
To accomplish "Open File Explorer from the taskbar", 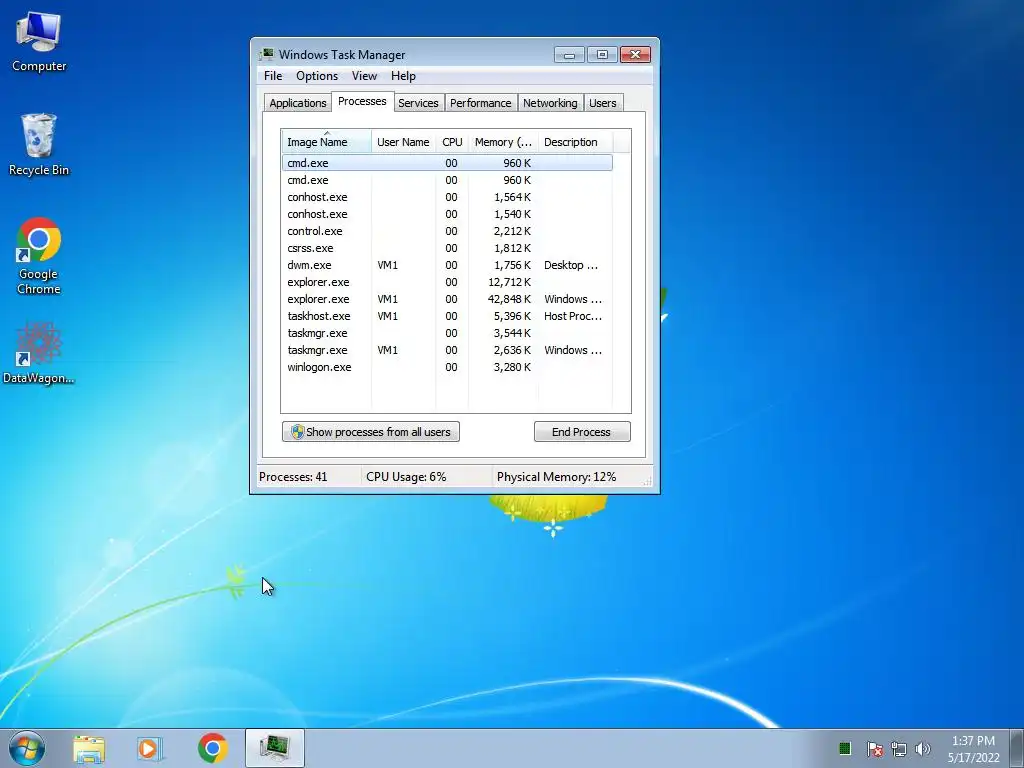I will point(89,748).
